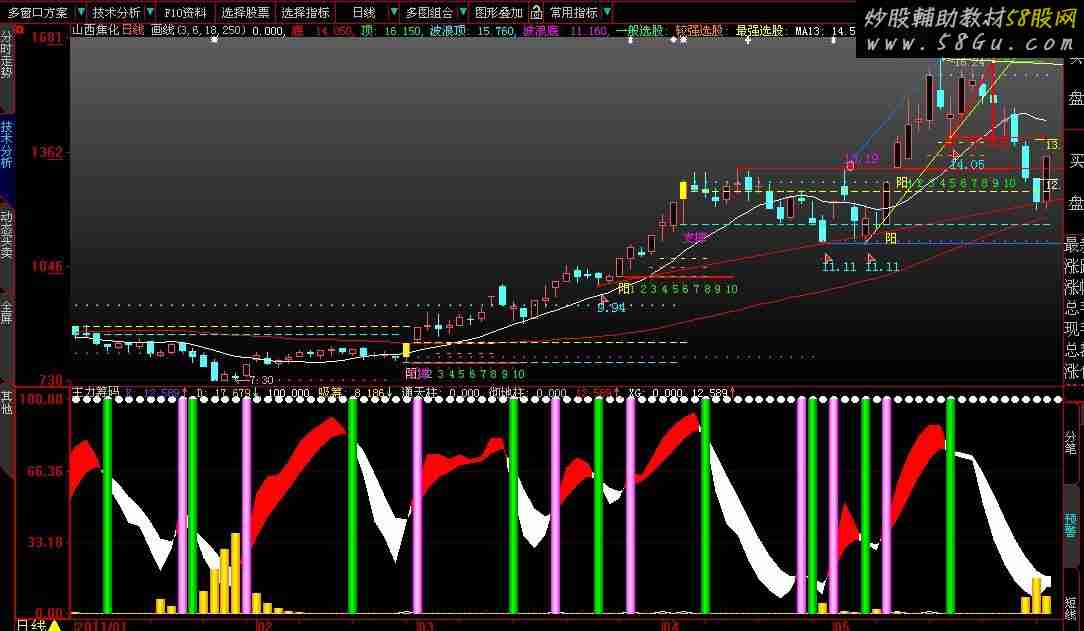Click the 04 month label on time axis
This screenshot has width=1084, height=631.
669,626
